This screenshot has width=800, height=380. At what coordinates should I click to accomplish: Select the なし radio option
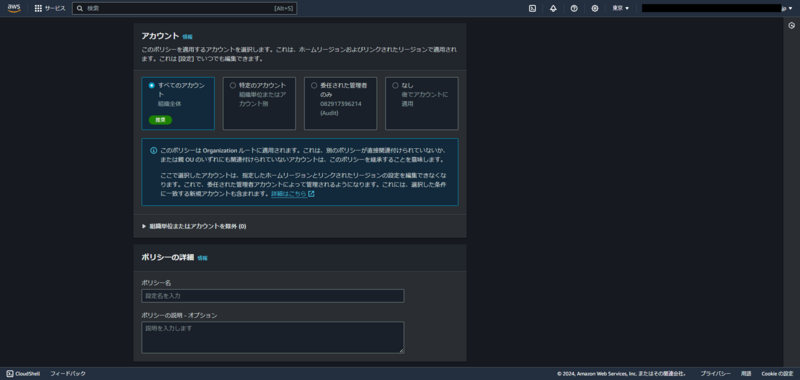(x=395, y=86)
